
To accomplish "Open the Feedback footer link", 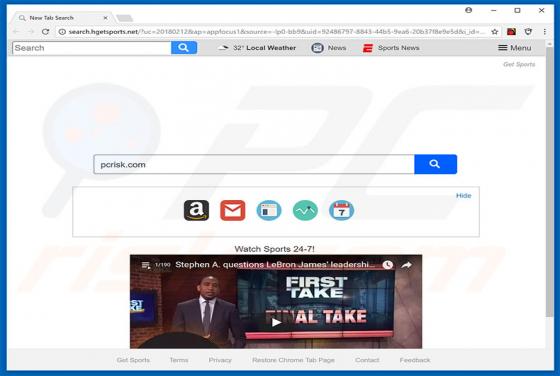I will tap(415, 360).
